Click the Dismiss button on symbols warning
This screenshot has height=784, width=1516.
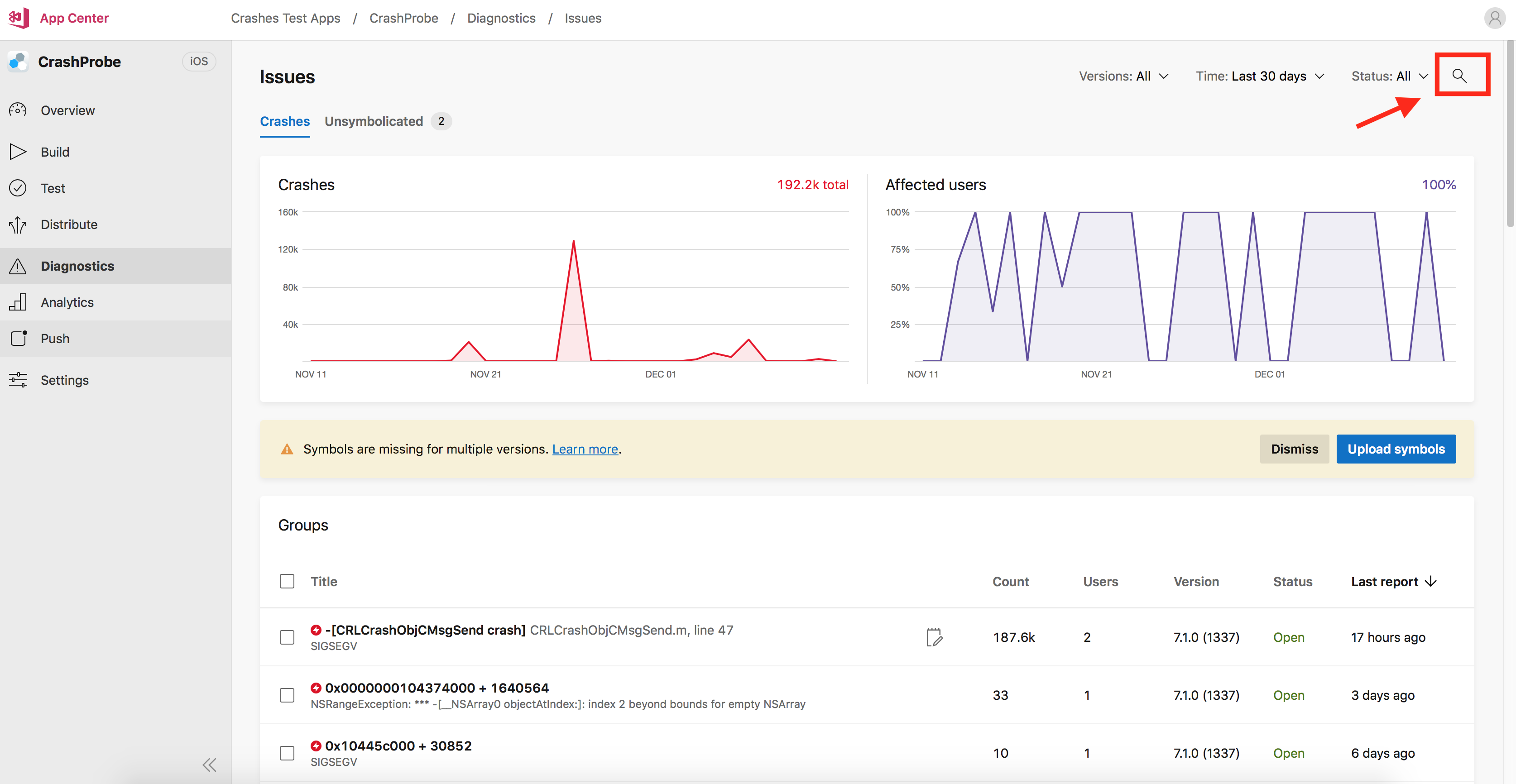[x=1293, y=448]
